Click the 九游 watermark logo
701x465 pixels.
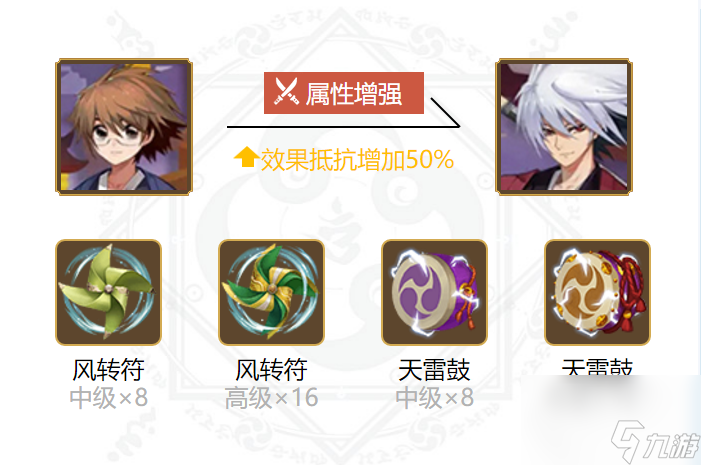pyautogui.click(x=655, y=441)
